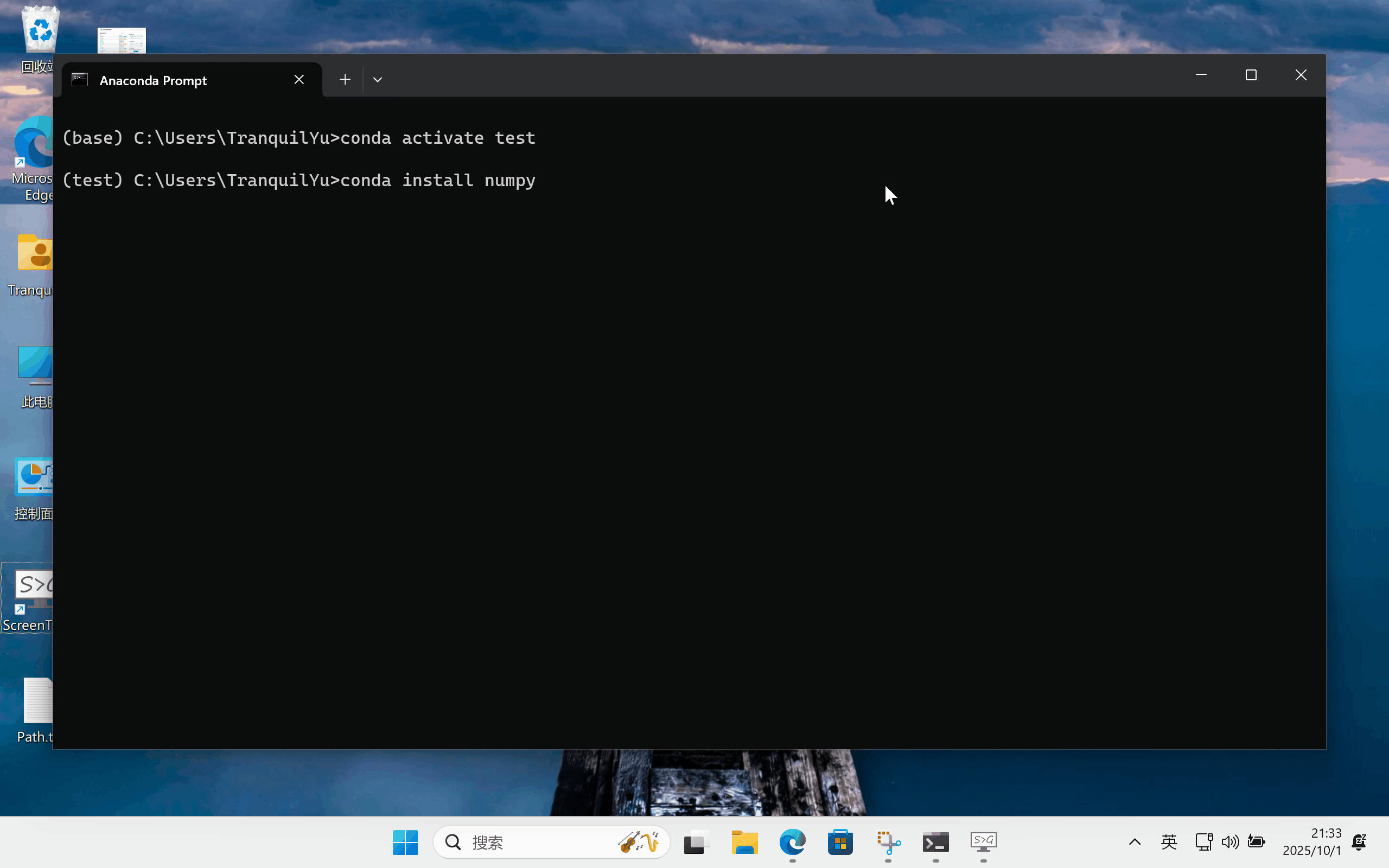Open Microsoft Store from taskbar

(x=840, y=842)
